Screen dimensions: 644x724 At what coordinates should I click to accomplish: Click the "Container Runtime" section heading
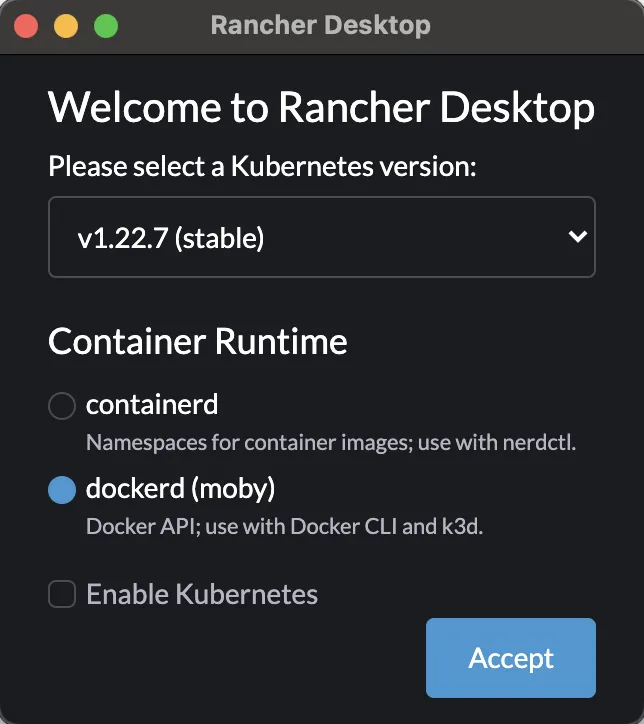[198, 342]
